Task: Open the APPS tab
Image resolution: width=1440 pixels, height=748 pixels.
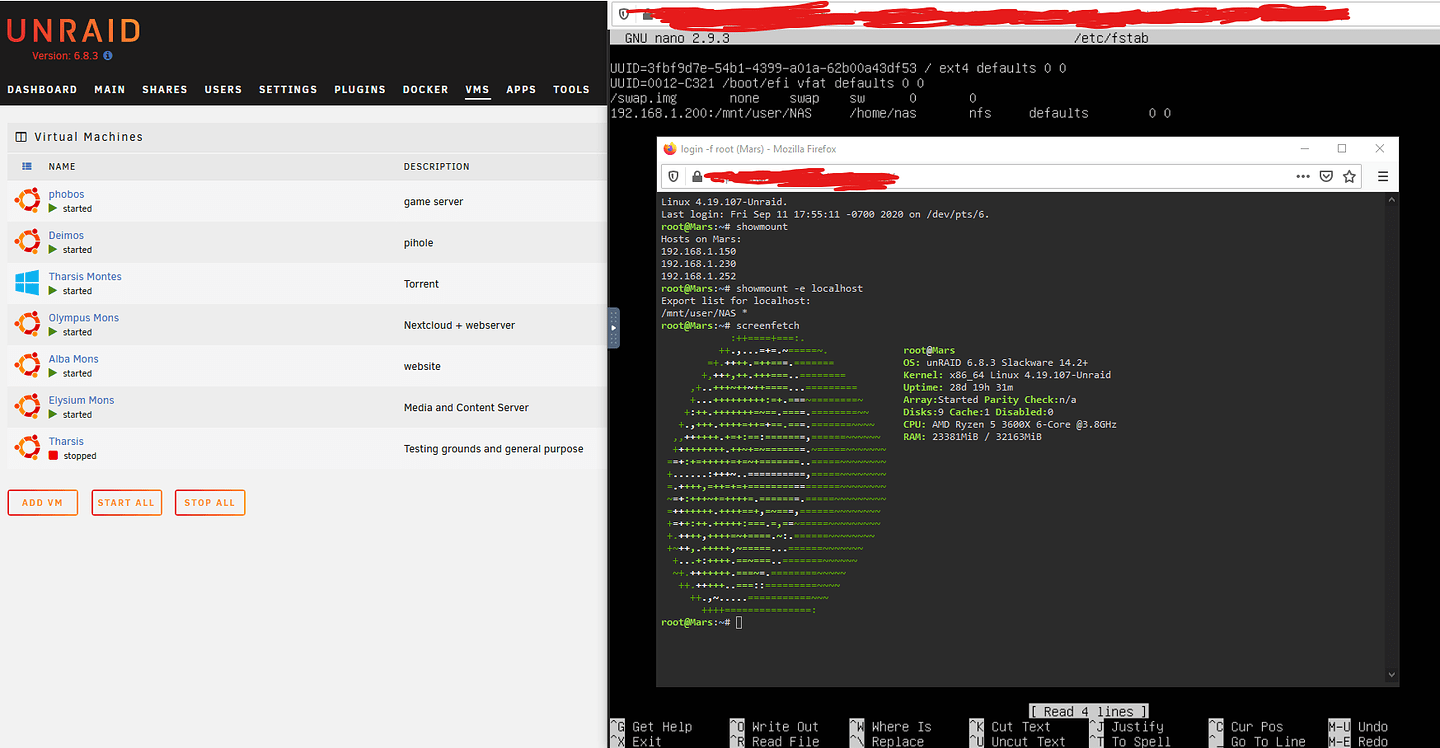Action: pyautogui.click(x=521, y=89)
